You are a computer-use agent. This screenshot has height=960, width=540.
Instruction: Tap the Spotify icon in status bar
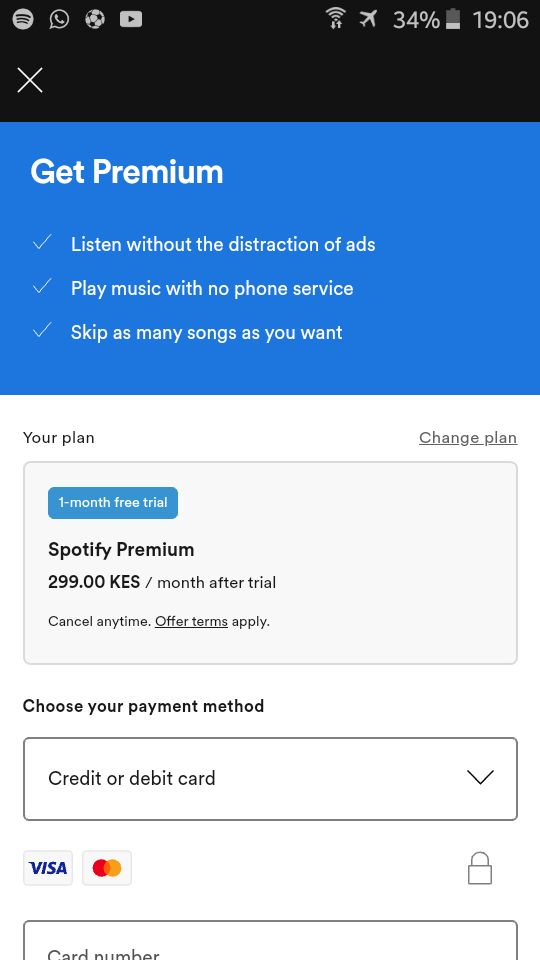[23, 20]
